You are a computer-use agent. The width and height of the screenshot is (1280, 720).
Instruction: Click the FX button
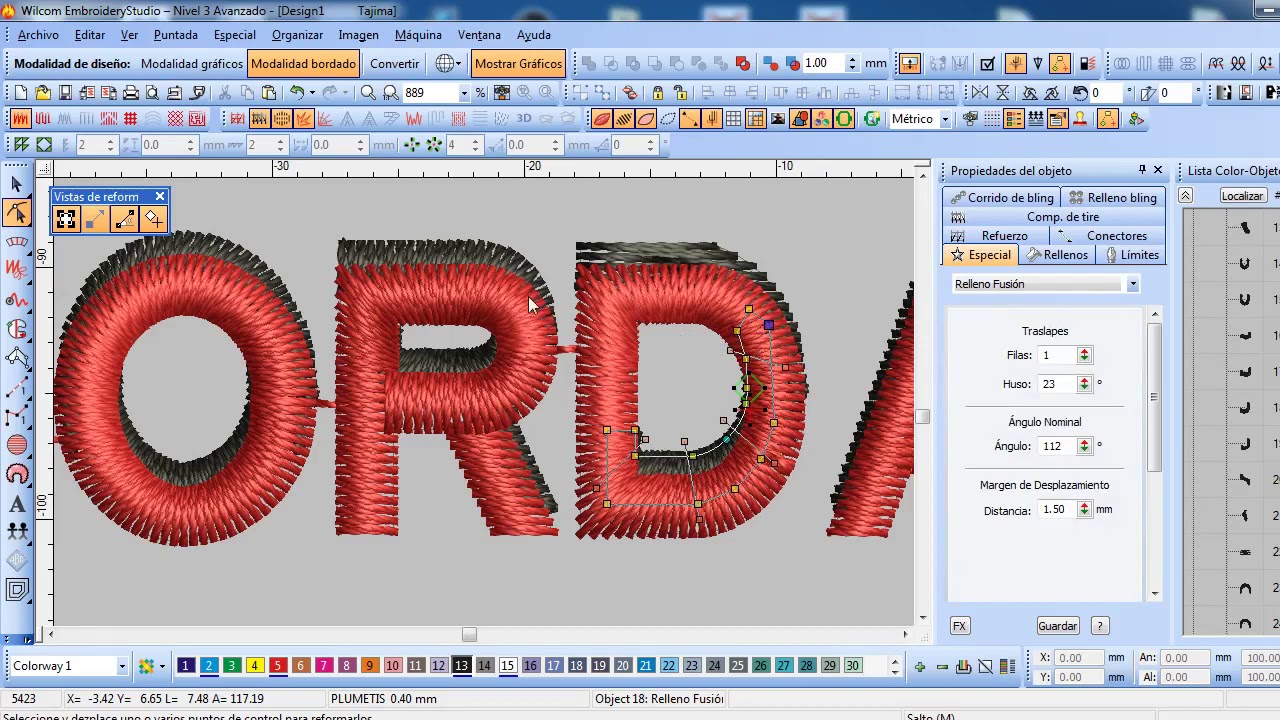pyautogui.click(x=959, y=626)
